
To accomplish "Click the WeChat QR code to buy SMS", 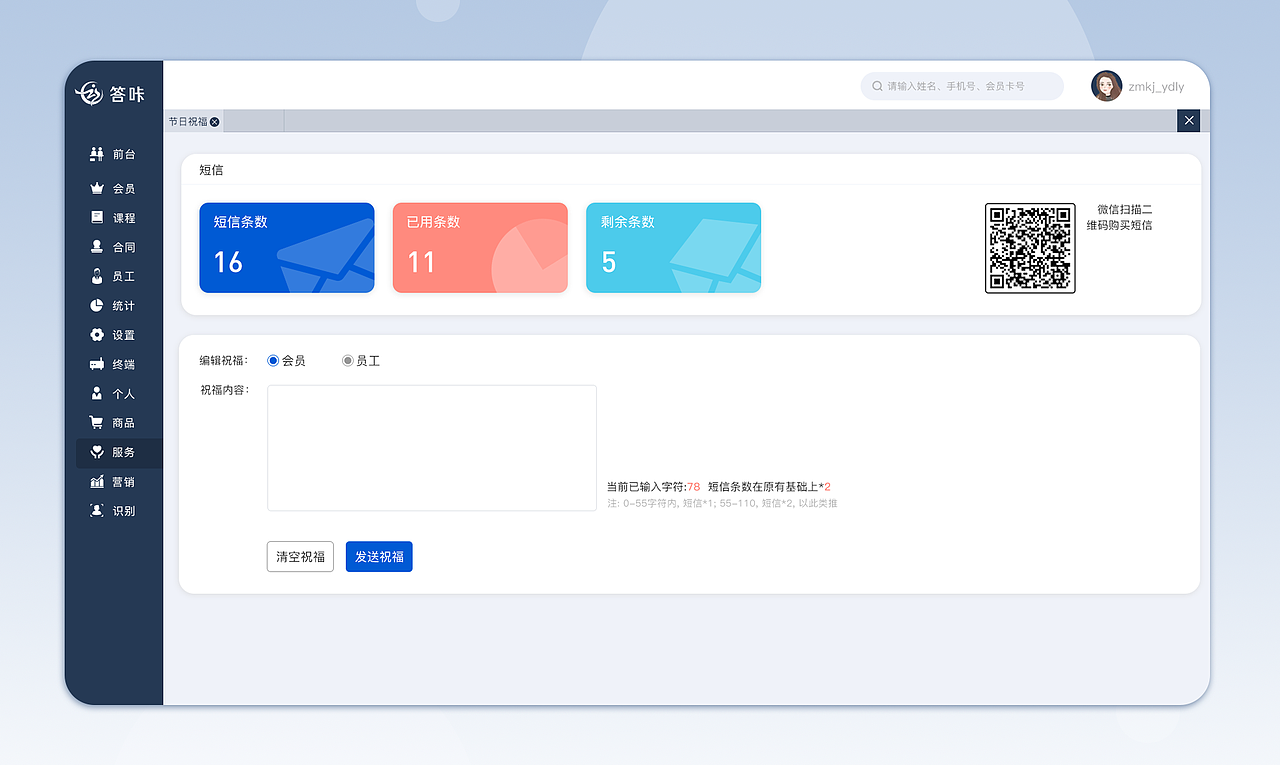I will tap(1030, 248).
